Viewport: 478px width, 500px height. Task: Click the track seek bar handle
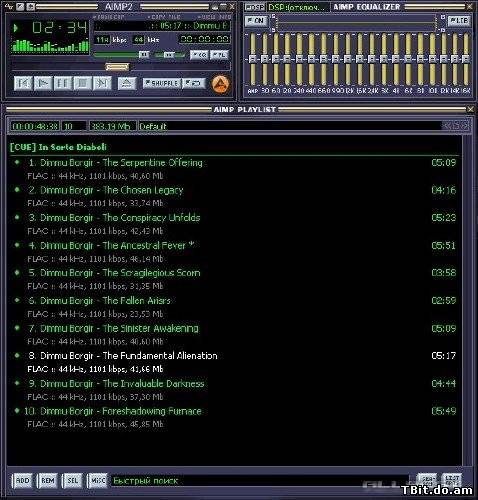coord(117,67)
